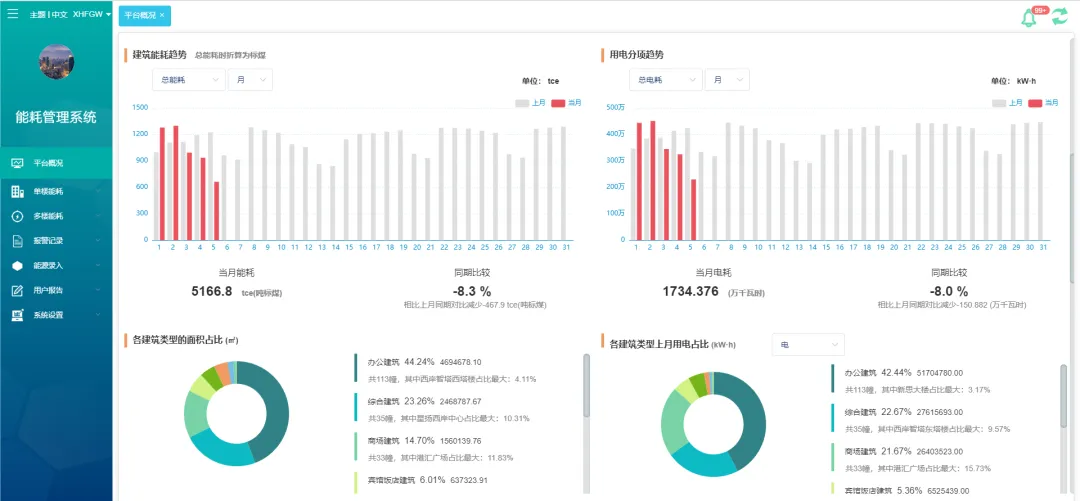
Task: Collapse the sidebar with the hamburger icon
Action: pos(12,15)
